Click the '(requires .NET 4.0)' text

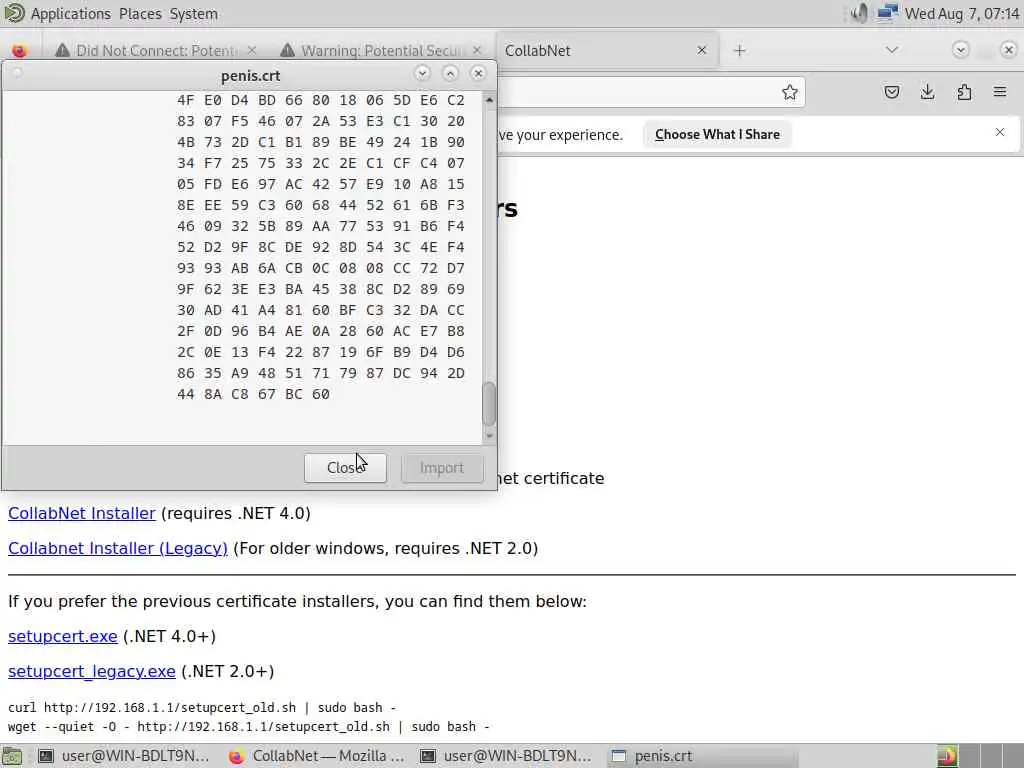pos(236,513)
